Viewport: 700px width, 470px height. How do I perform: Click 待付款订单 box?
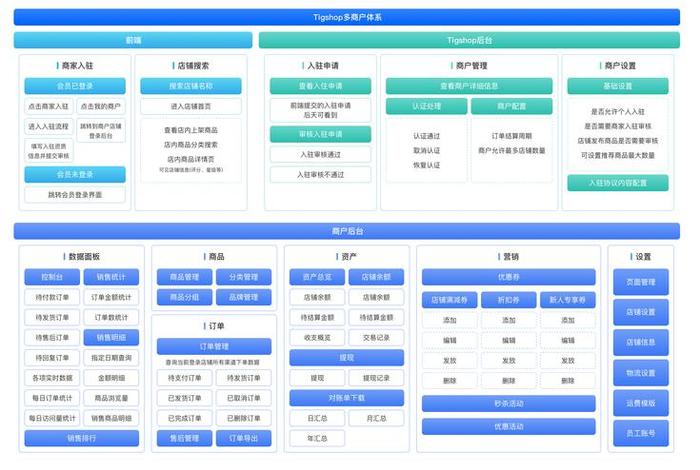coord(52,297)
